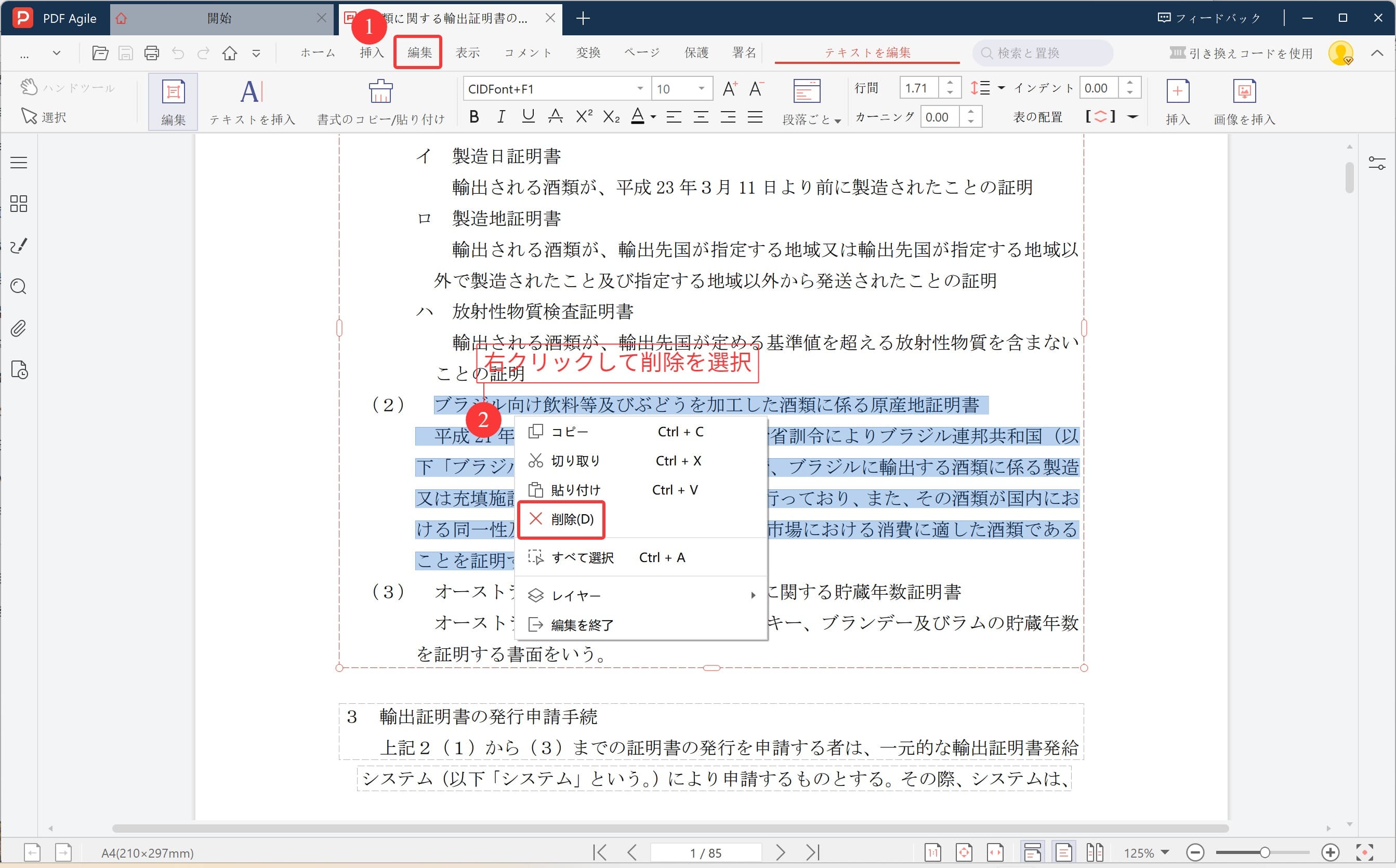Select the Hand tool (ハンドツール)
The image size is (1396, 868).
(69, 87)
